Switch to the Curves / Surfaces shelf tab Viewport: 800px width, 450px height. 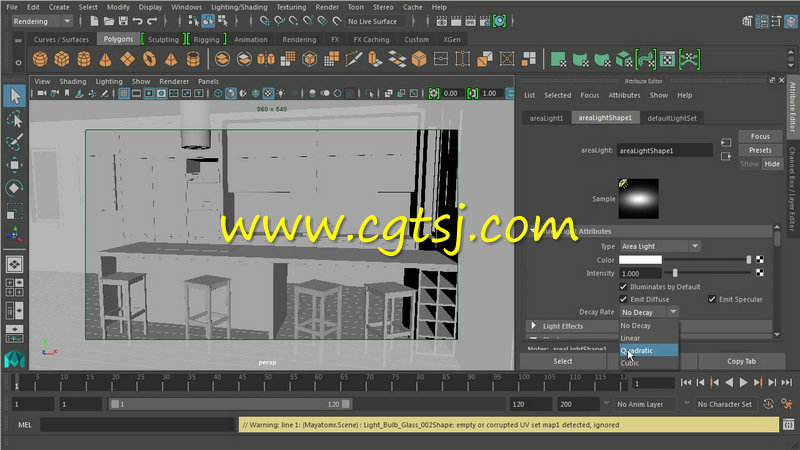[x=61, y=39]
